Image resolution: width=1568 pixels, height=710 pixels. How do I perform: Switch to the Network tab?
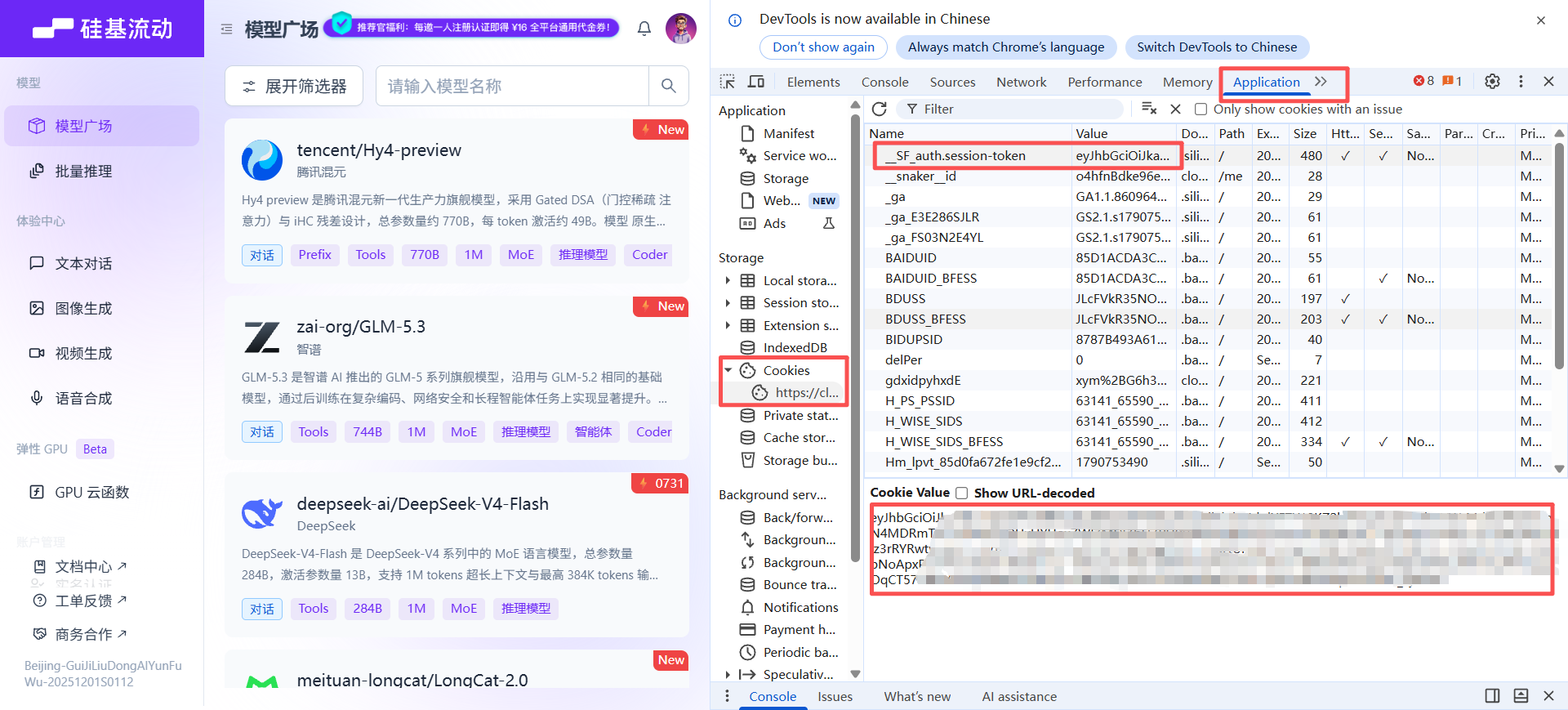[x=1021, y=82]
